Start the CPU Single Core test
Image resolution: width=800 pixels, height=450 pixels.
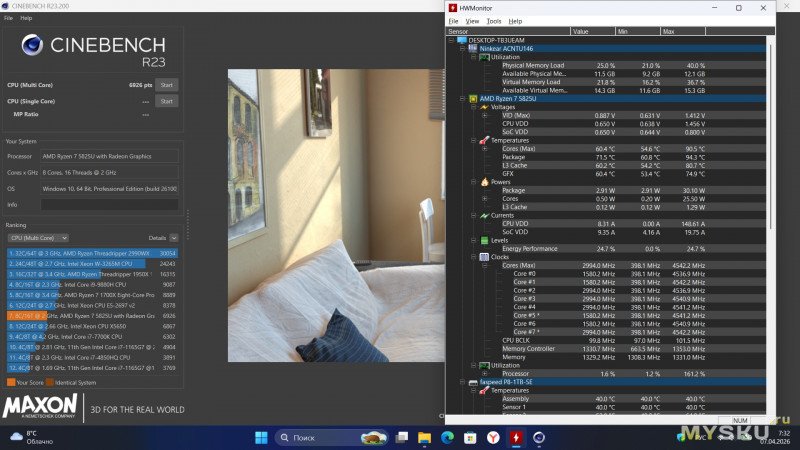[x=166, y=101]
